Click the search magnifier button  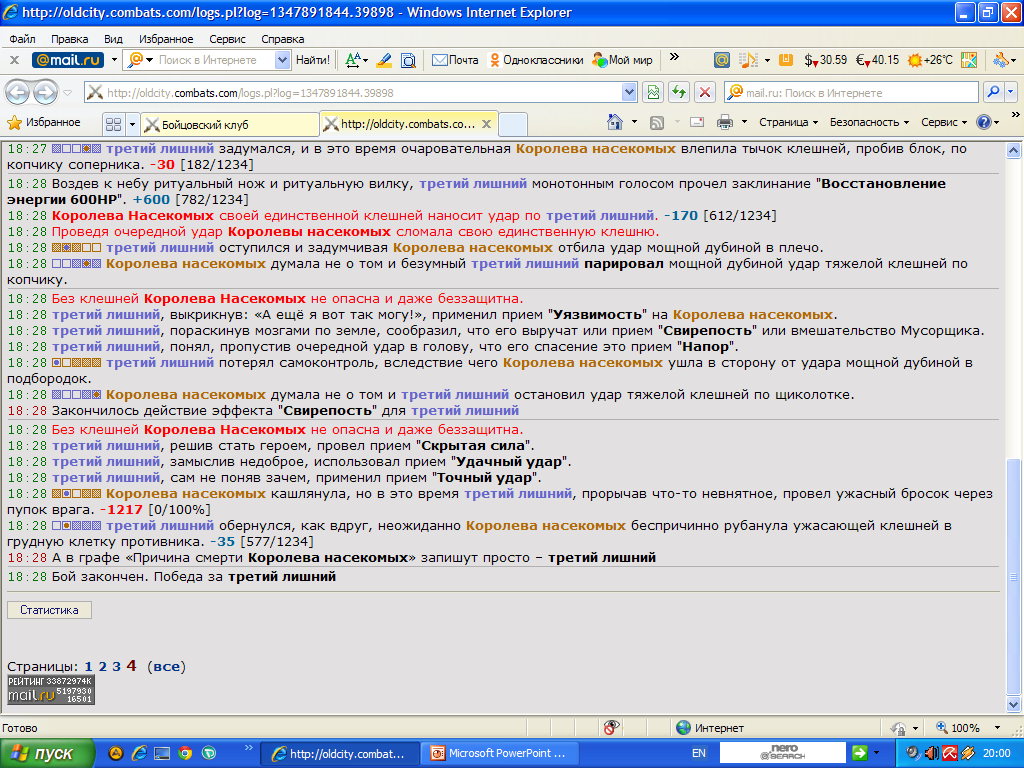993,93
